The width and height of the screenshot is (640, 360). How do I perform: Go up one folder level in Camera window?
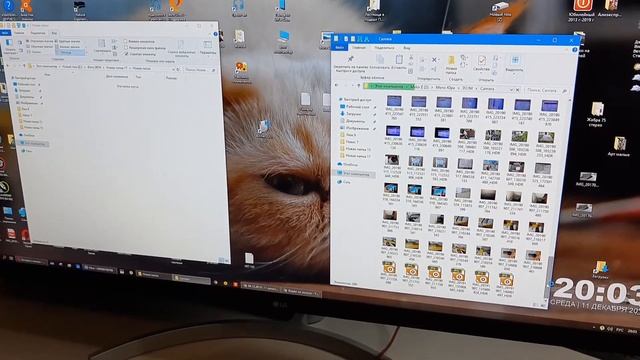coord(359,85)
